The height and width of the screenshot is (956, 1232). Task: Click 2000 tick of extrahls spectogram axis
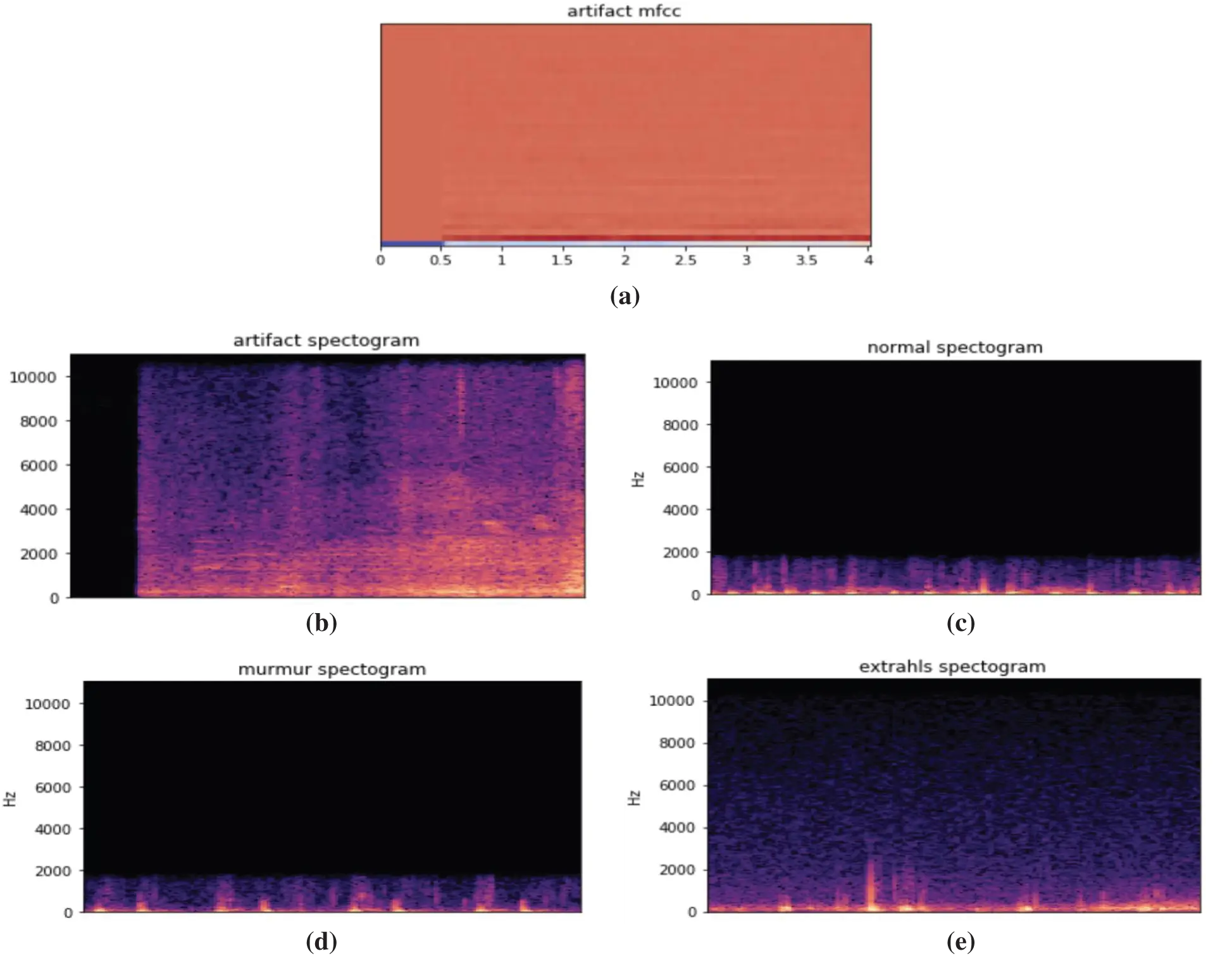(x=677, y=870)
